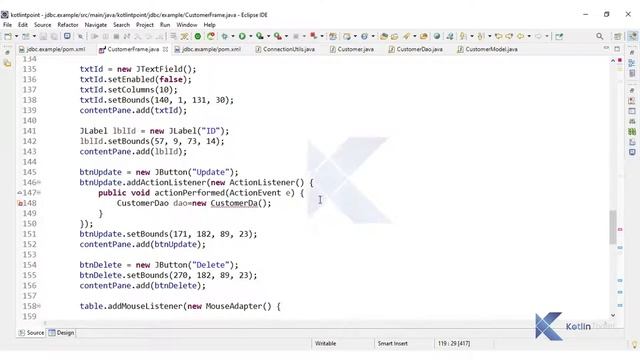Open the Help menu
Viewport: 640px width, 360px height.
click(x=209, y=25)
